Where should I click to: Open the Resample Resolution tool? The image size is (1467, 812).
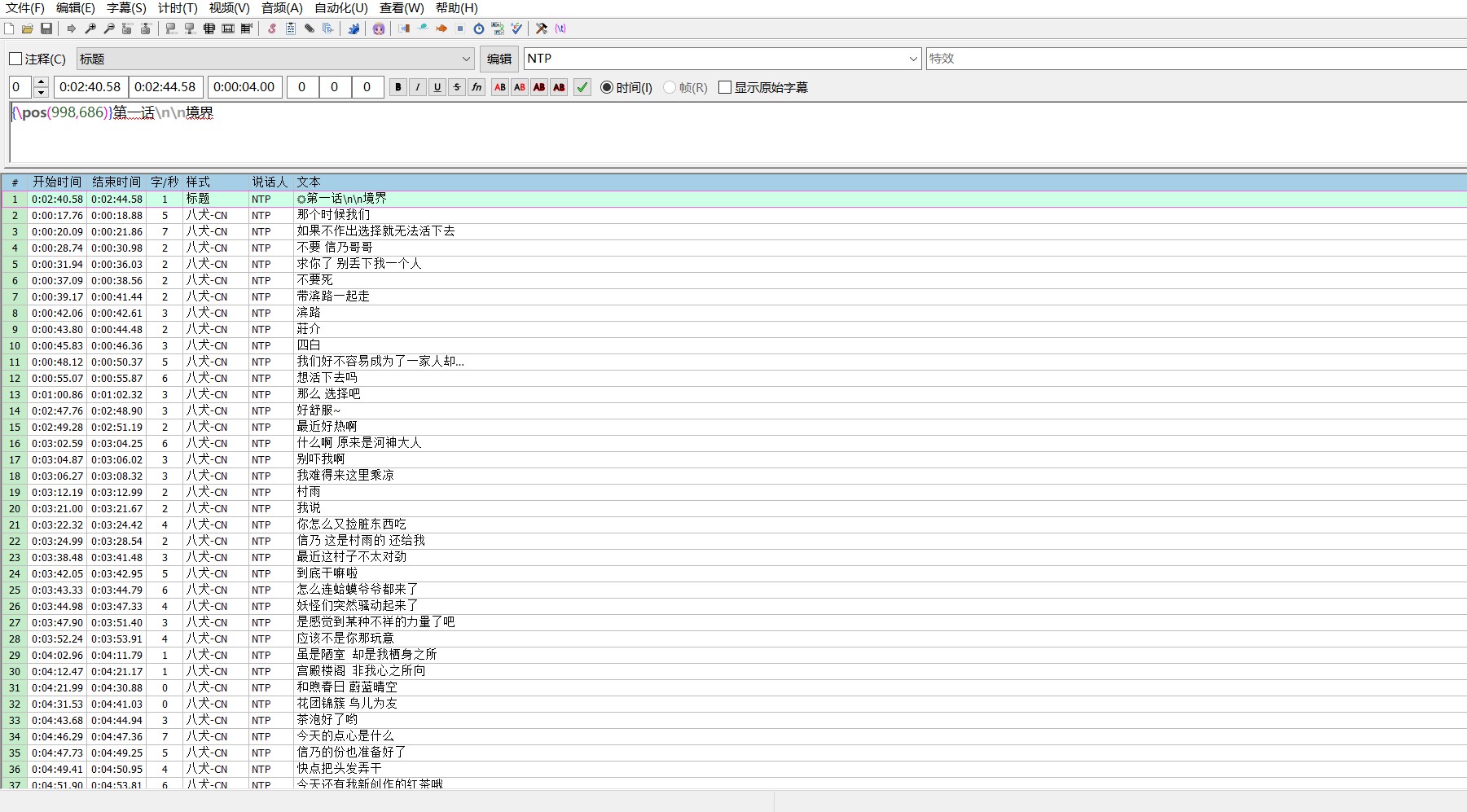(x=460, y=29)
